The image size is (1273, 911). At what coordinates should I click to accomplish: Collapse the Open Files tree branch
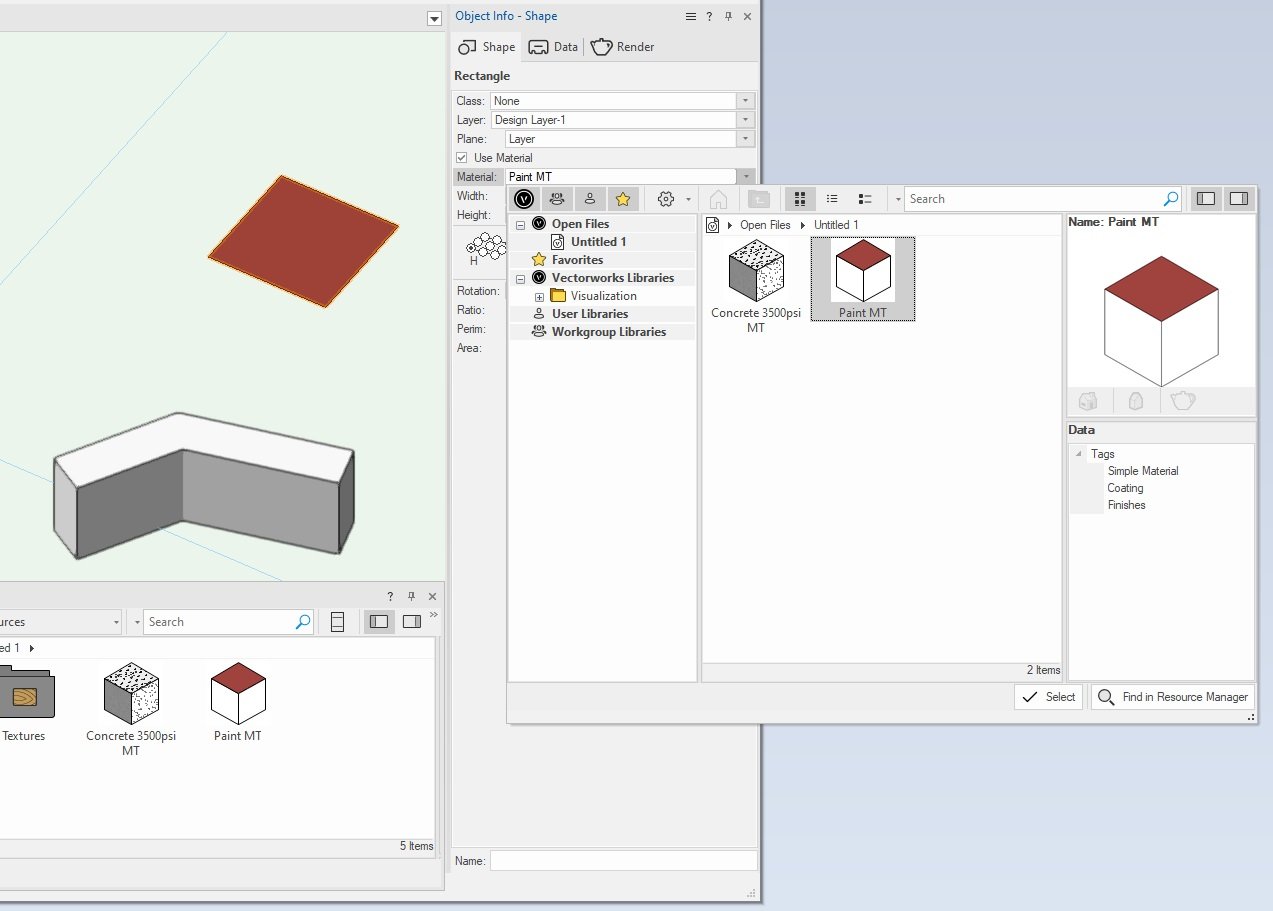point(519,223)
